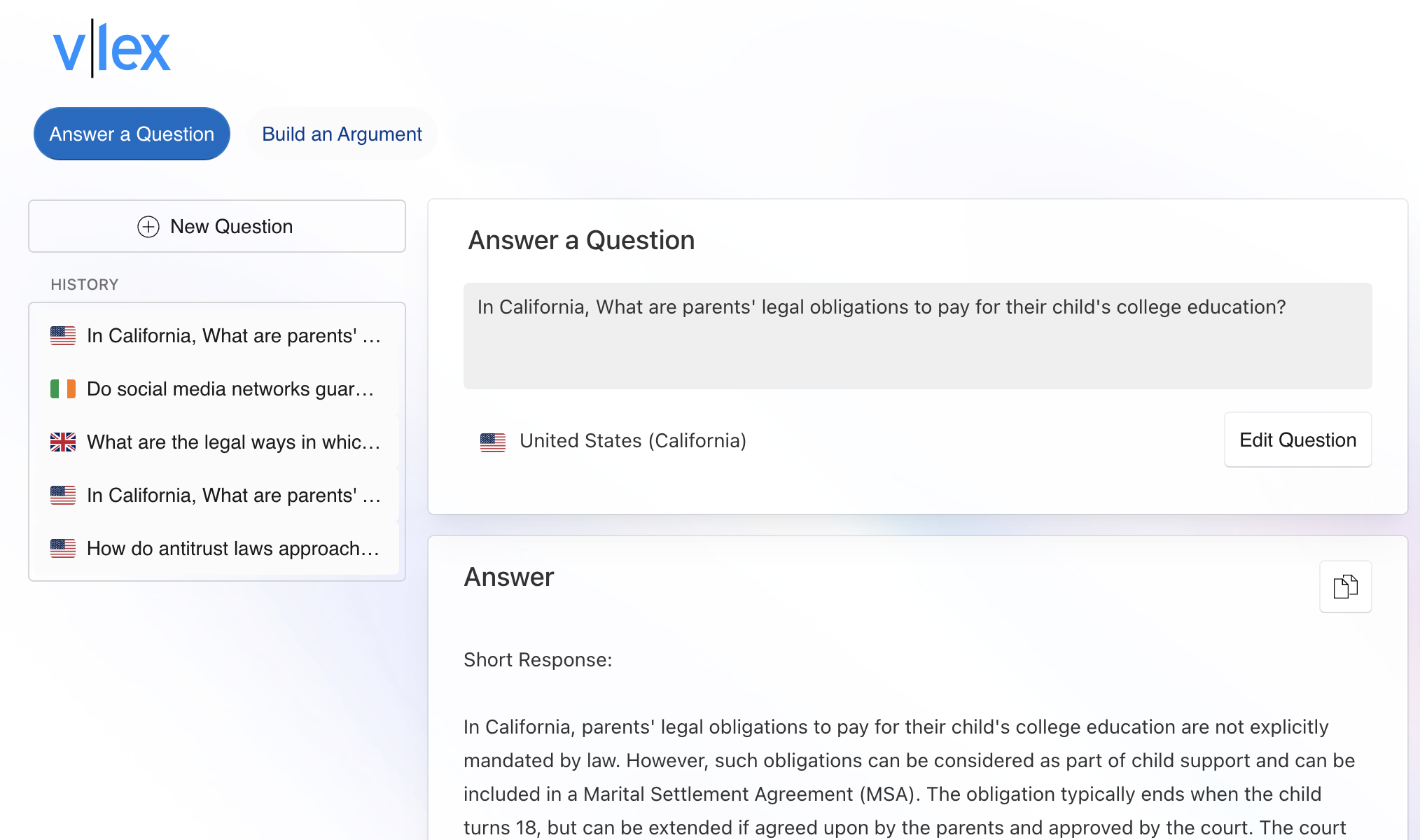Click the HISTORY section label

pyautogui.click(x=85, y=284)
